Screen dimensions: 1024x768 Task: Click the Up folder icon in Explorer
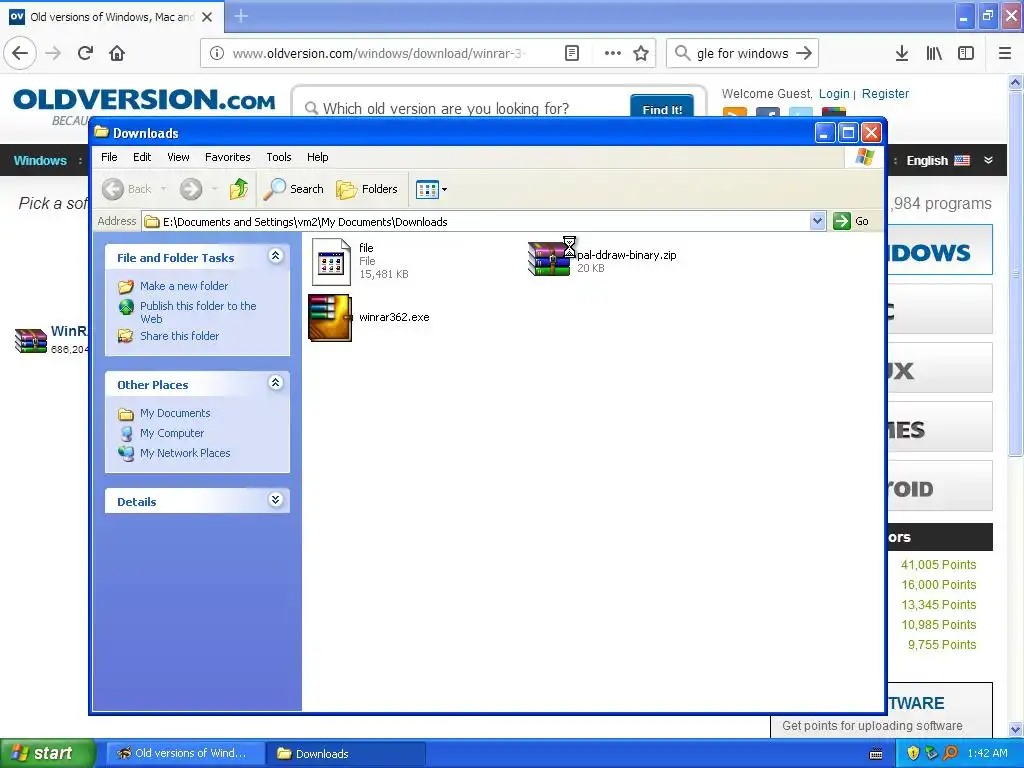pyautogui.click(x=238, y=189)
